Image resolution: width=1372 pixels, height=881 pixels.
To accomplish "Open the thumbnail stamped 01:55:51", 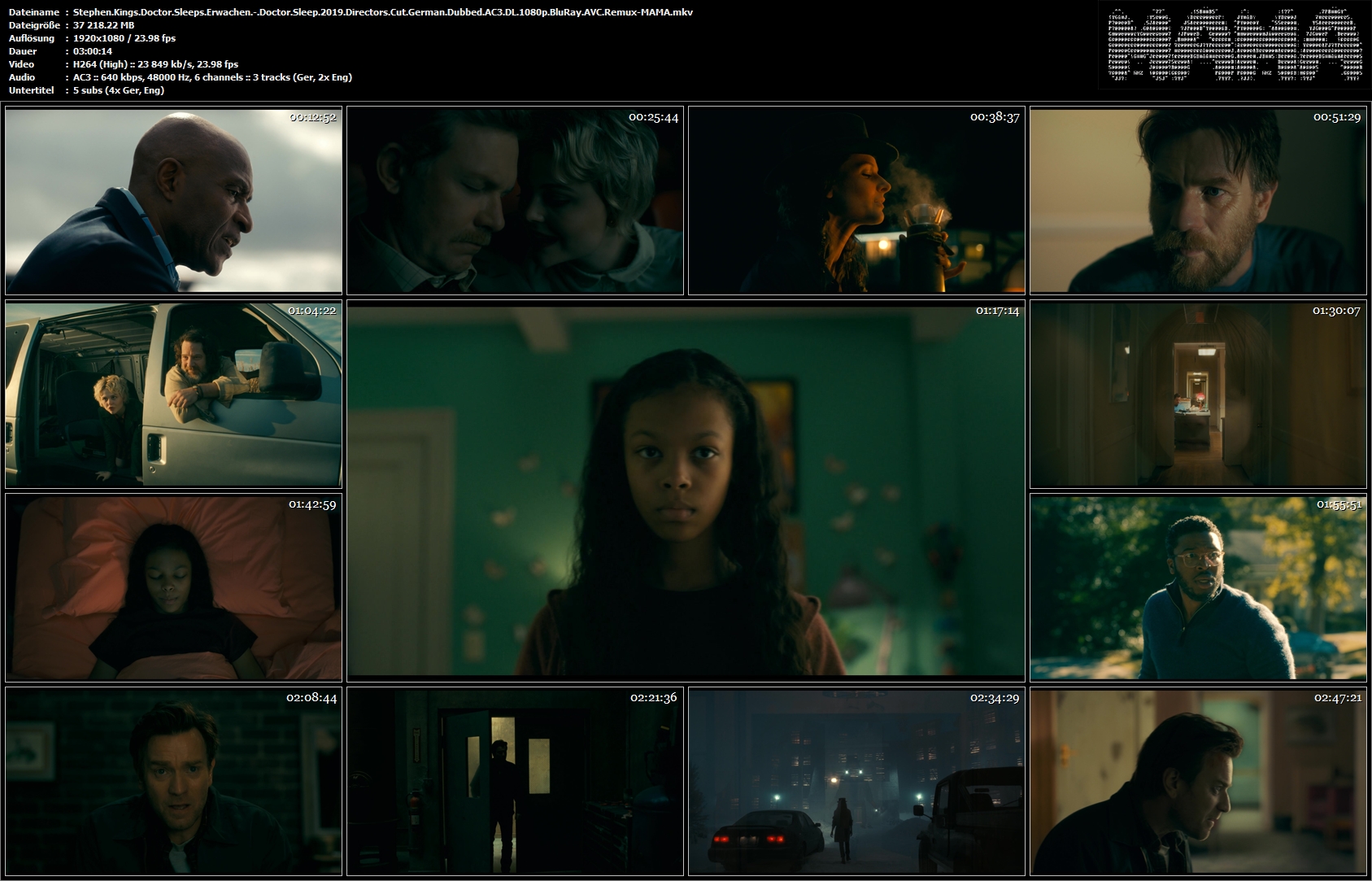I will coord(1198,587).
